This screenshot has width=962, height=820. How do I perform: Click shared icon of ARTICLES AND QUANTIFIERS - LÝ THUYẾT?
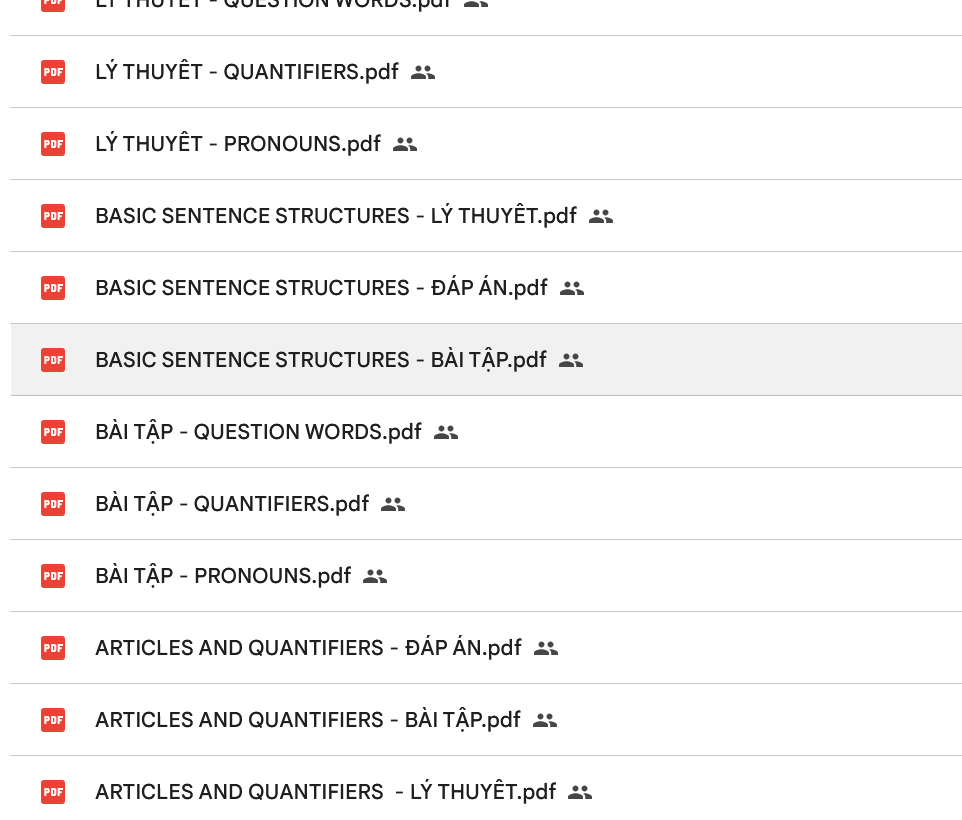(580, 792)
